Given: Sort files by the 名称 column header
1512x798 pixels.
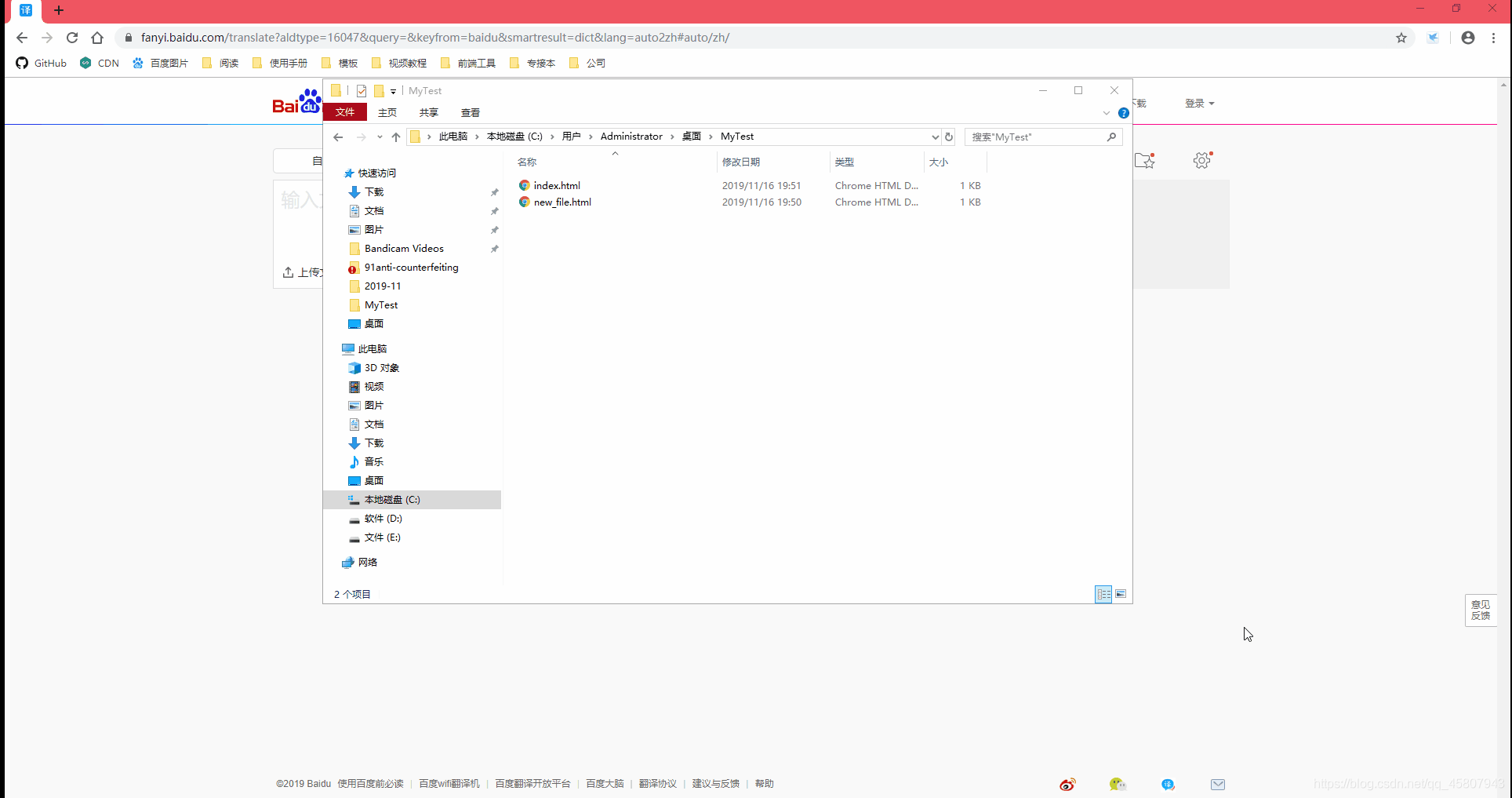Looking at the screenshot, I should click(x=527, y=162).
